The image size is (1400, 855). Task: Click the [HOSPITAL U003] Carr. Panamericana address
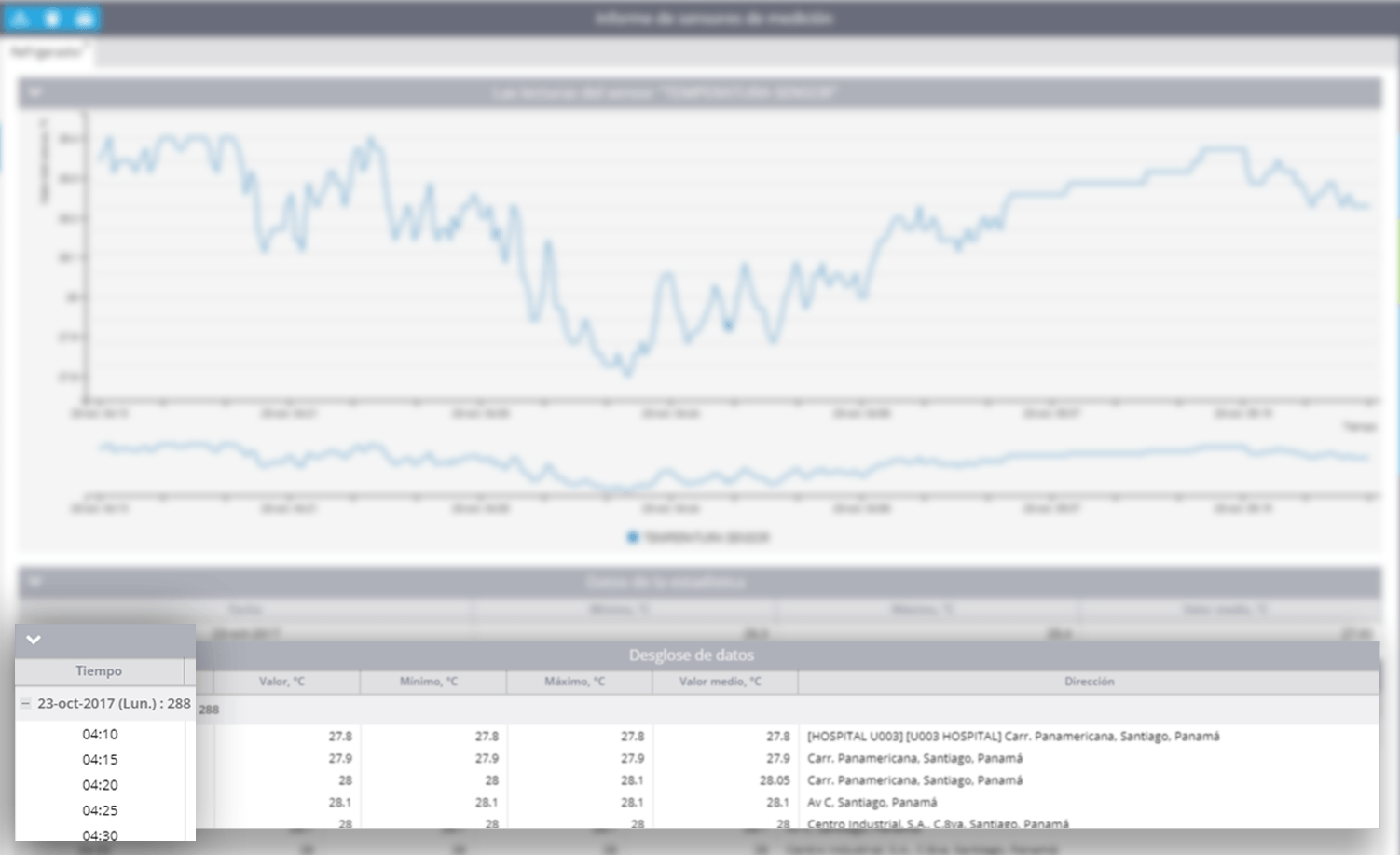1013,737
